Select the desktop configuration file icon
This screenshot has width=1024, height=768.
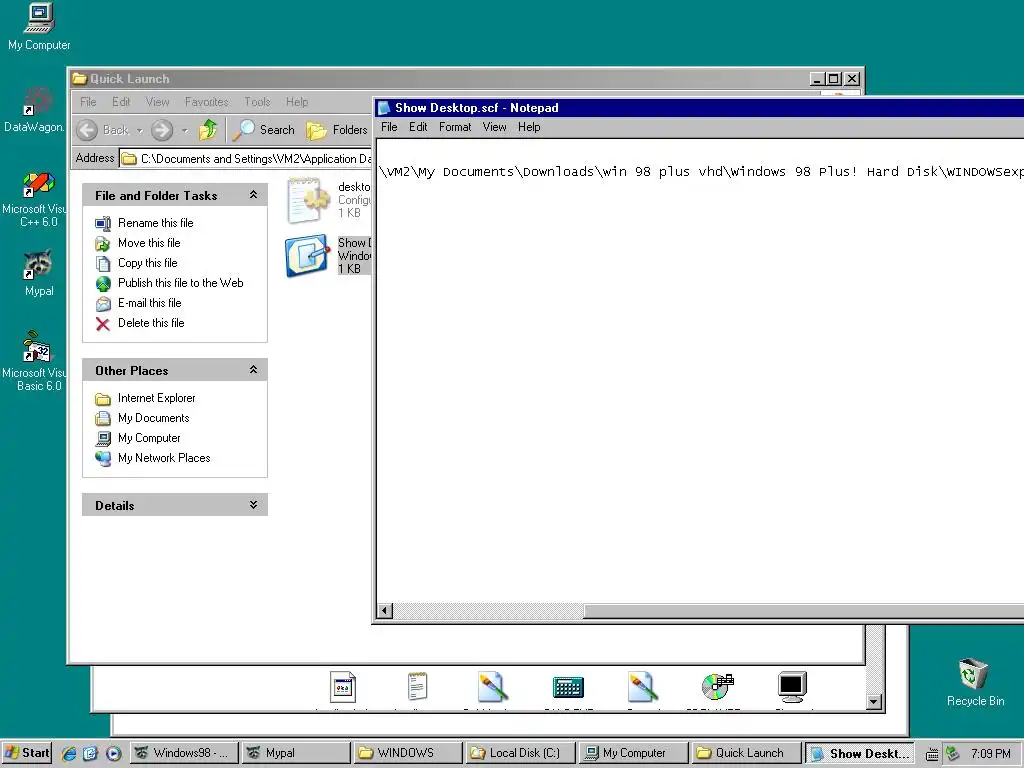click(x=308, y=200)
